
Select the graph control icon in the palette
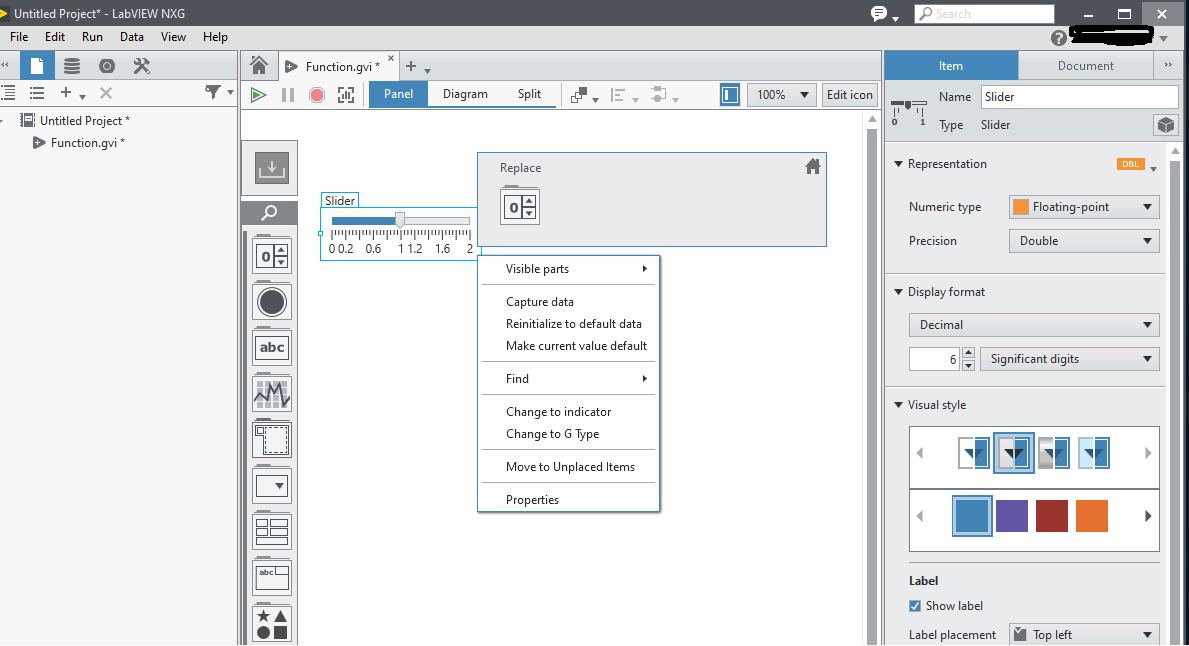pyautogui.click(x=272, y=393)
